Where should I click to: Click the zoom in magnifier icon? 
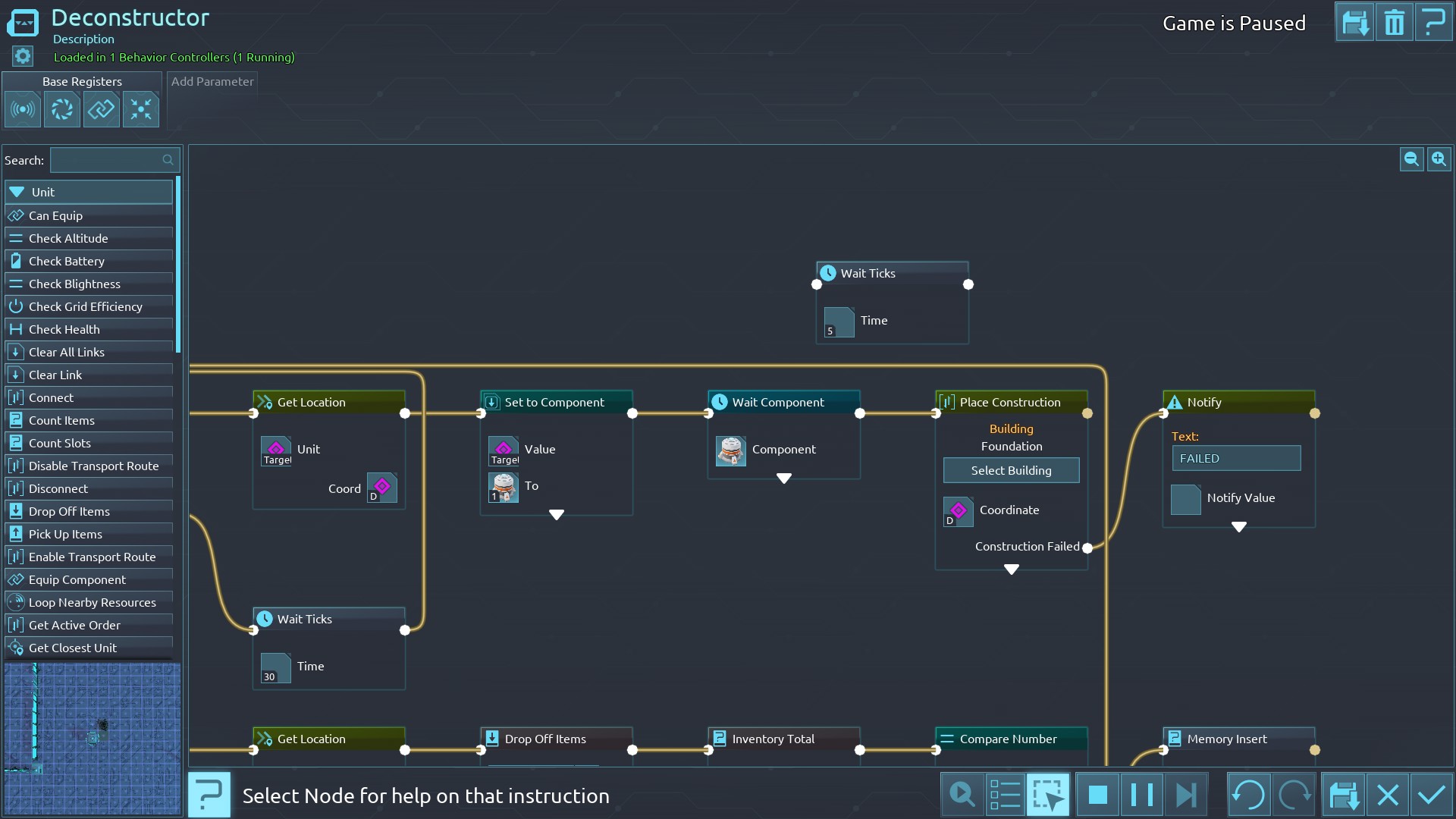[x=1439, y=159]
